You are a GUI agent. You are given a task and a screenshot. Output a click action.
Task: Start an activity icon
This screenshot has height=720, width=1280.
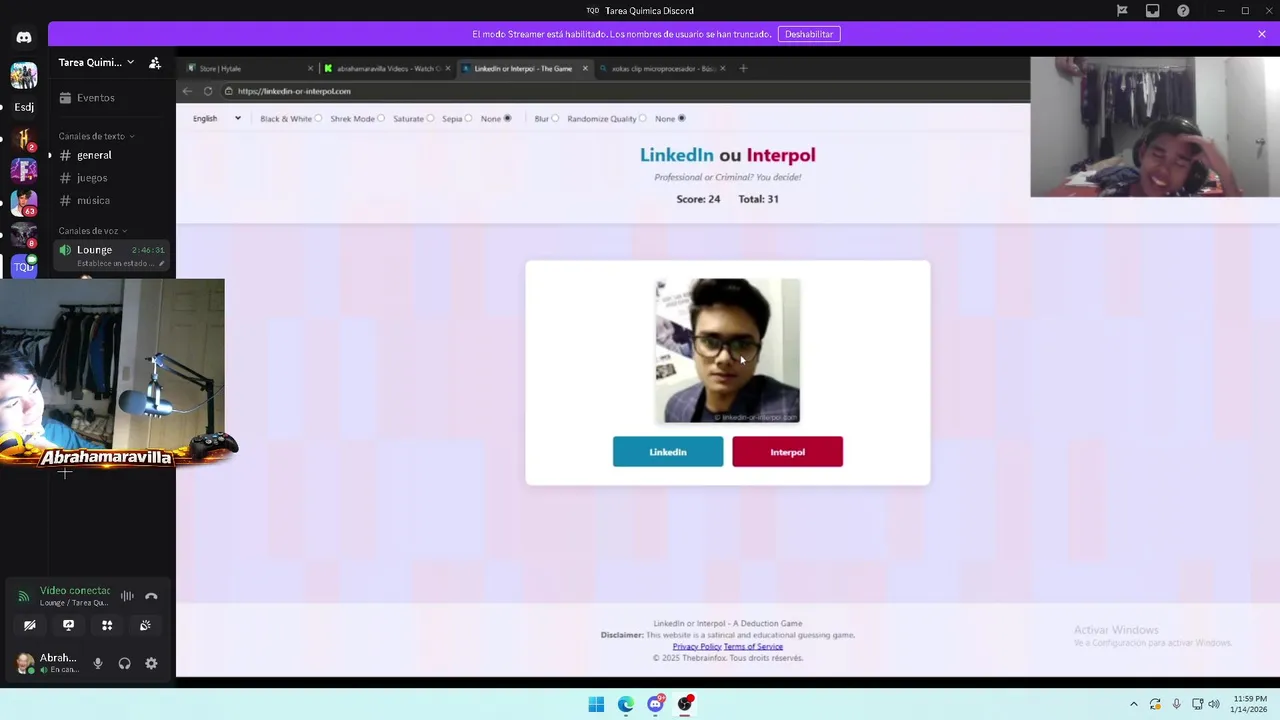point(107,625)
